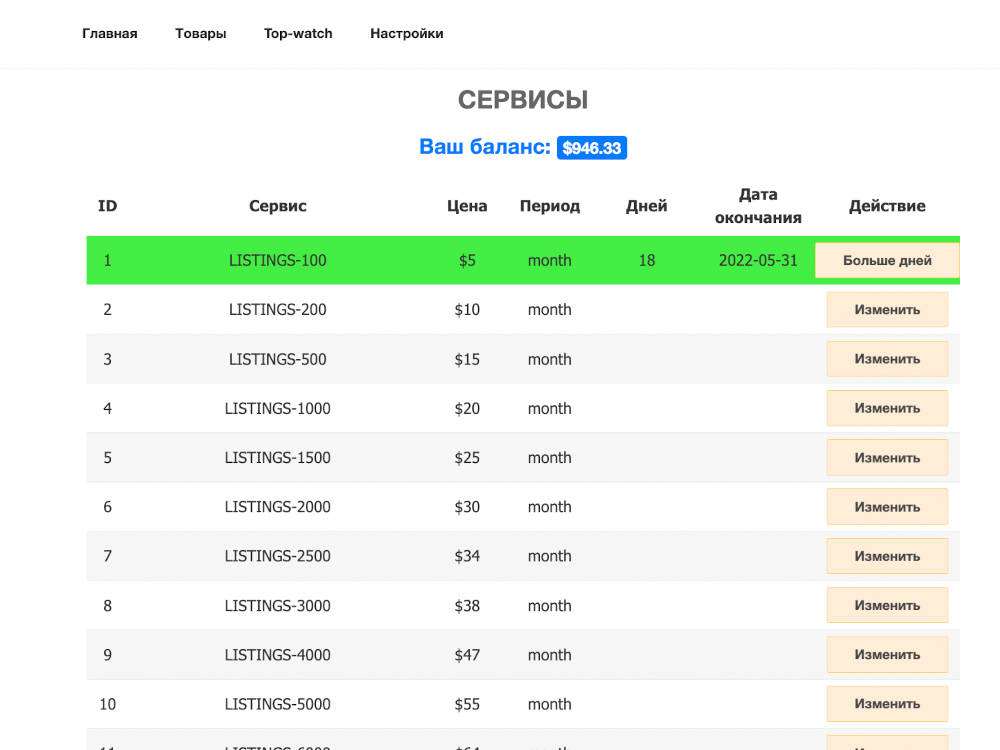Select the LISTINGS-5000 service name

click(x=277, y=703)
